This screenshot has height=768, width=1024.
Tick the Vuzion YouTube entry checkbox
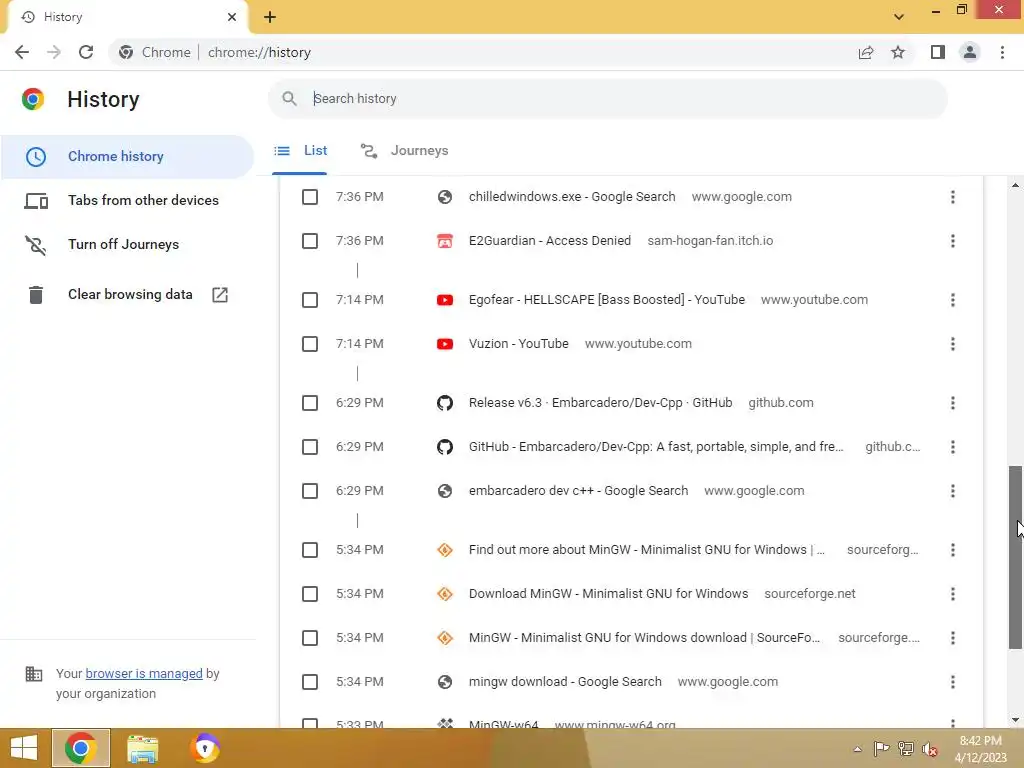pyautogui.click(x=310, y=344)
